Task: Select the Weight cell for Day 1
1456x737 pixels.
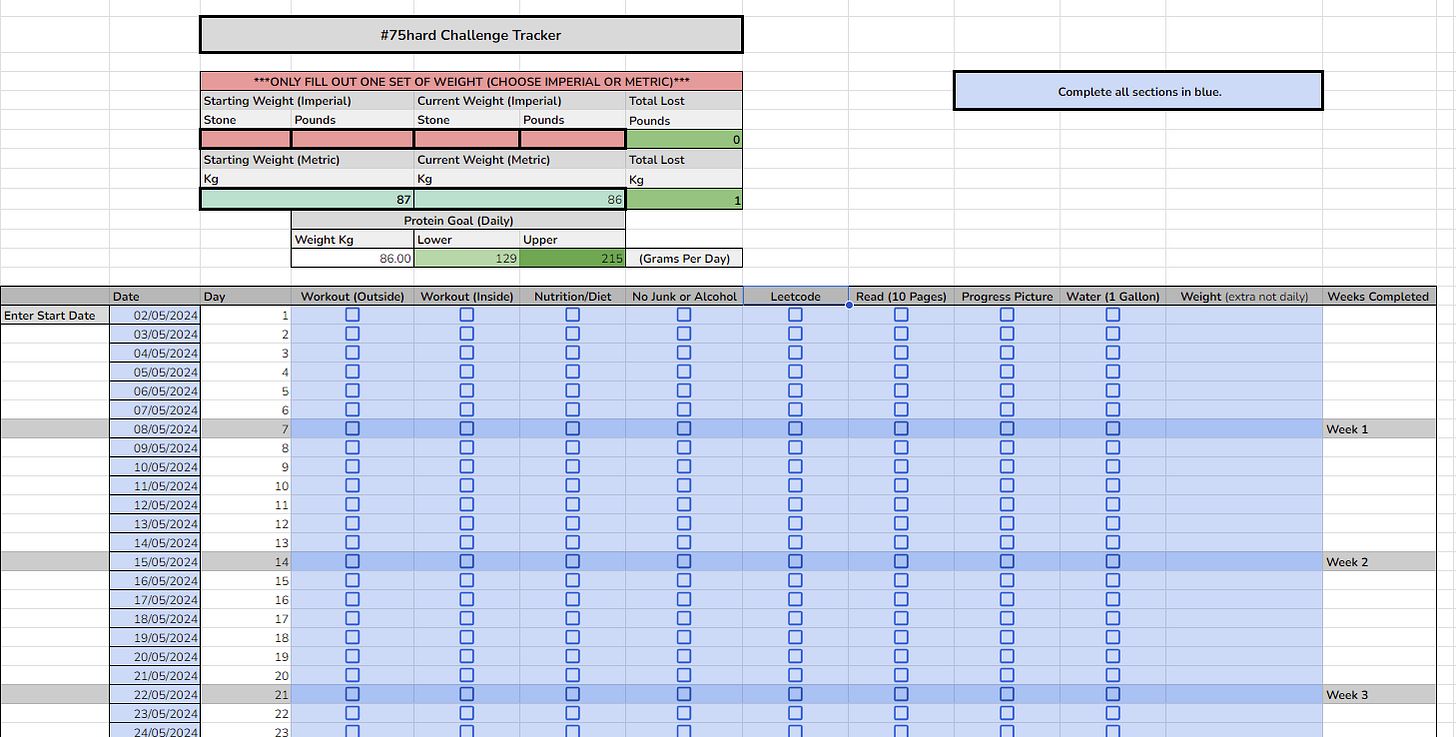Action: tap(1243, 315)
